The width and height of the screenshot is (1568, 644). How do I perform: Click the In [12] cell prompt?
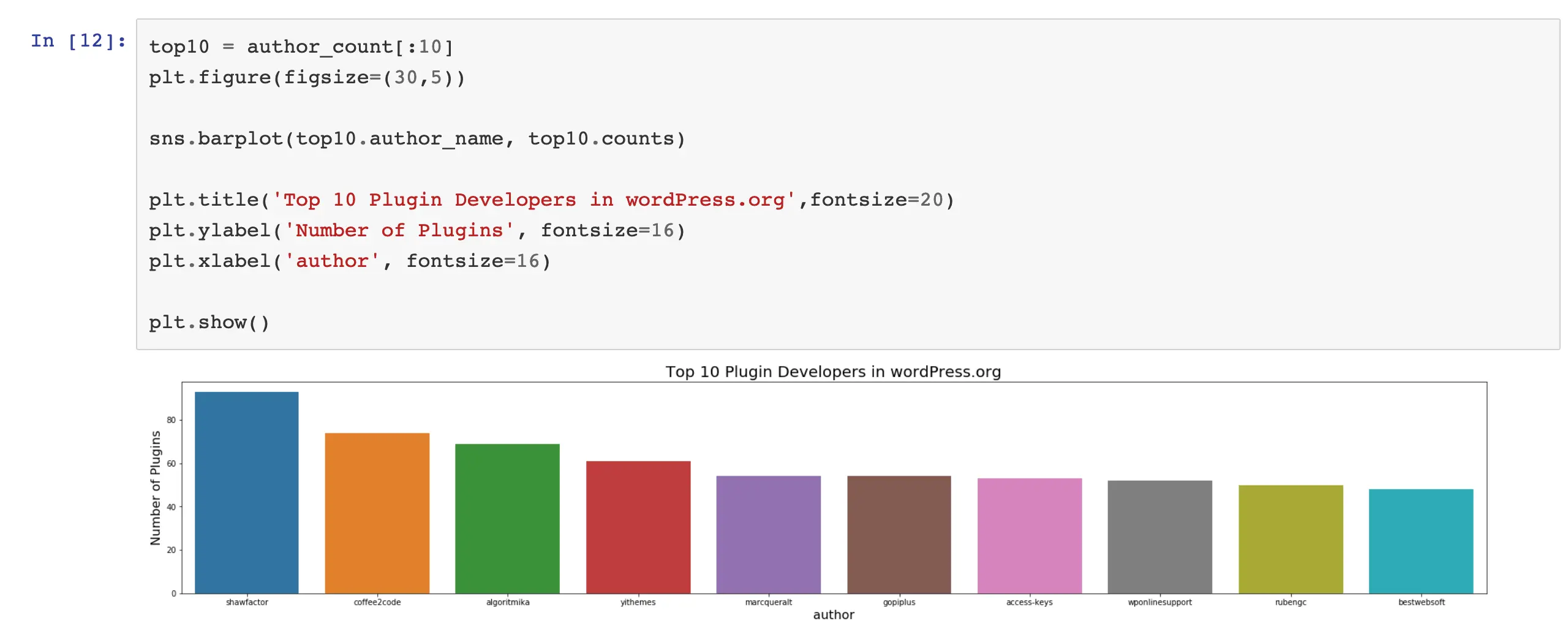point(78,41)
